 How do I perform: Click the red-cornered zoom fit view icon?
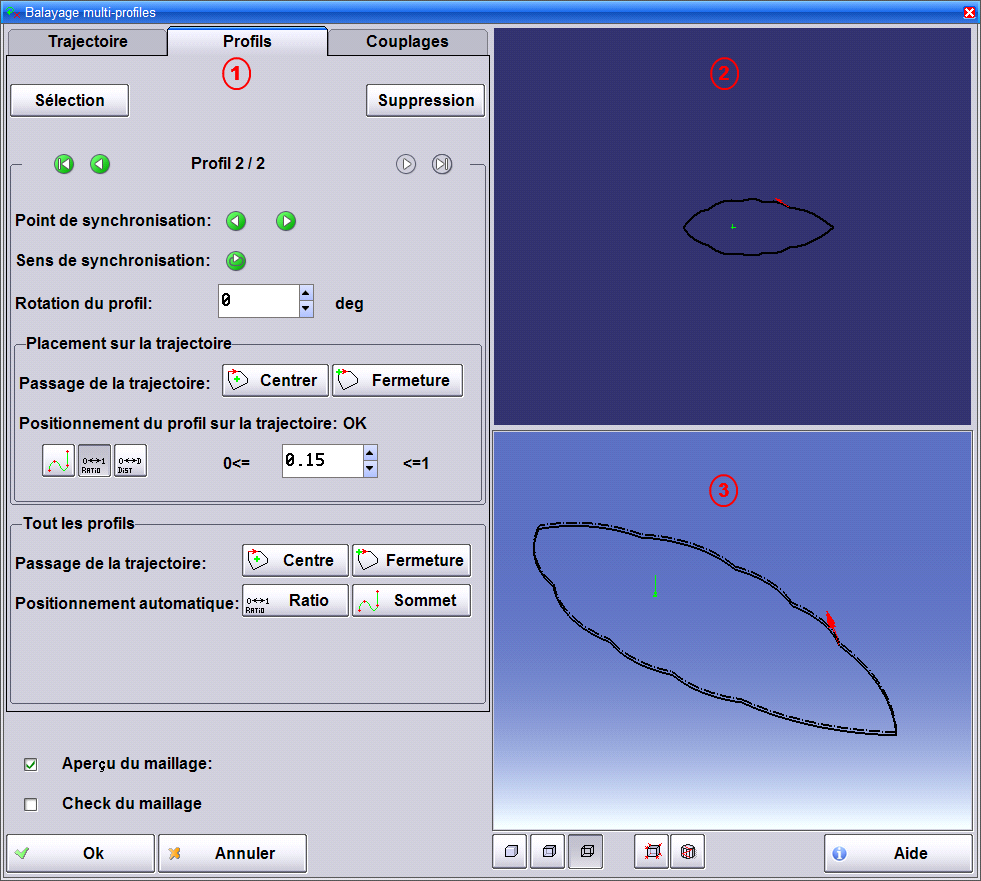click(x=652, y=852)
